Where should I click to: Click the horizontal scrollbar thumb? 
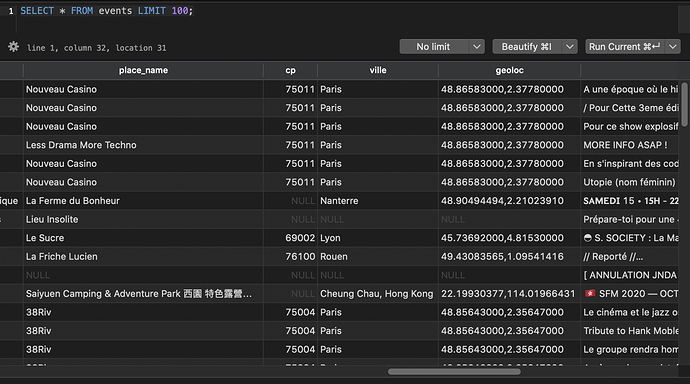click(x=454, y=372)
